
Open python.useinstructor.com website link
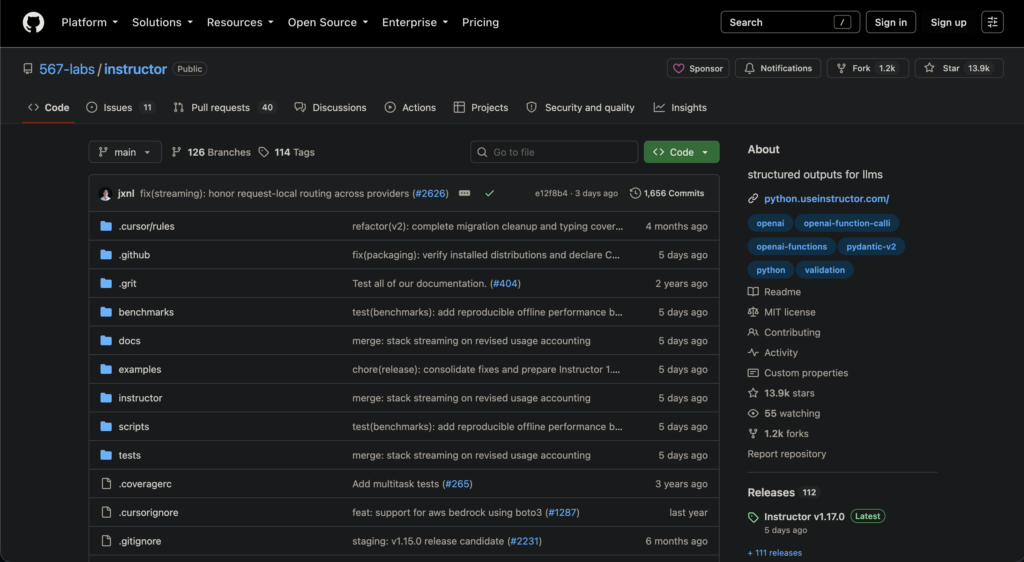[x=827, y=198]
